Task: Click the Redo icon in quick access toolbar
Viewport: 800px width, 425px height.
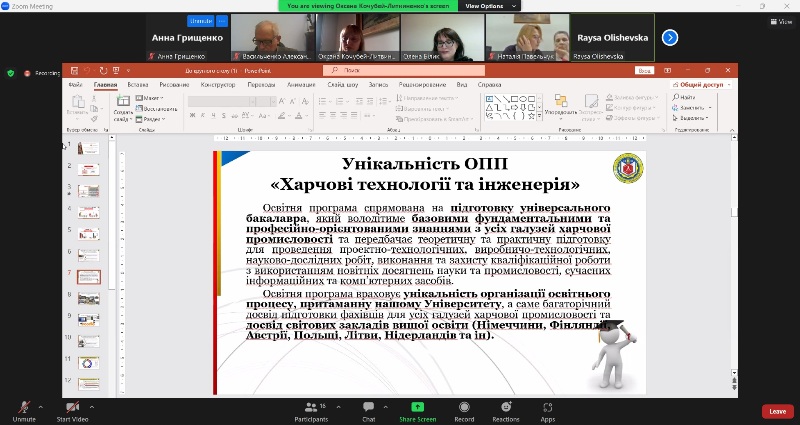Action: [x=103, y=70]
